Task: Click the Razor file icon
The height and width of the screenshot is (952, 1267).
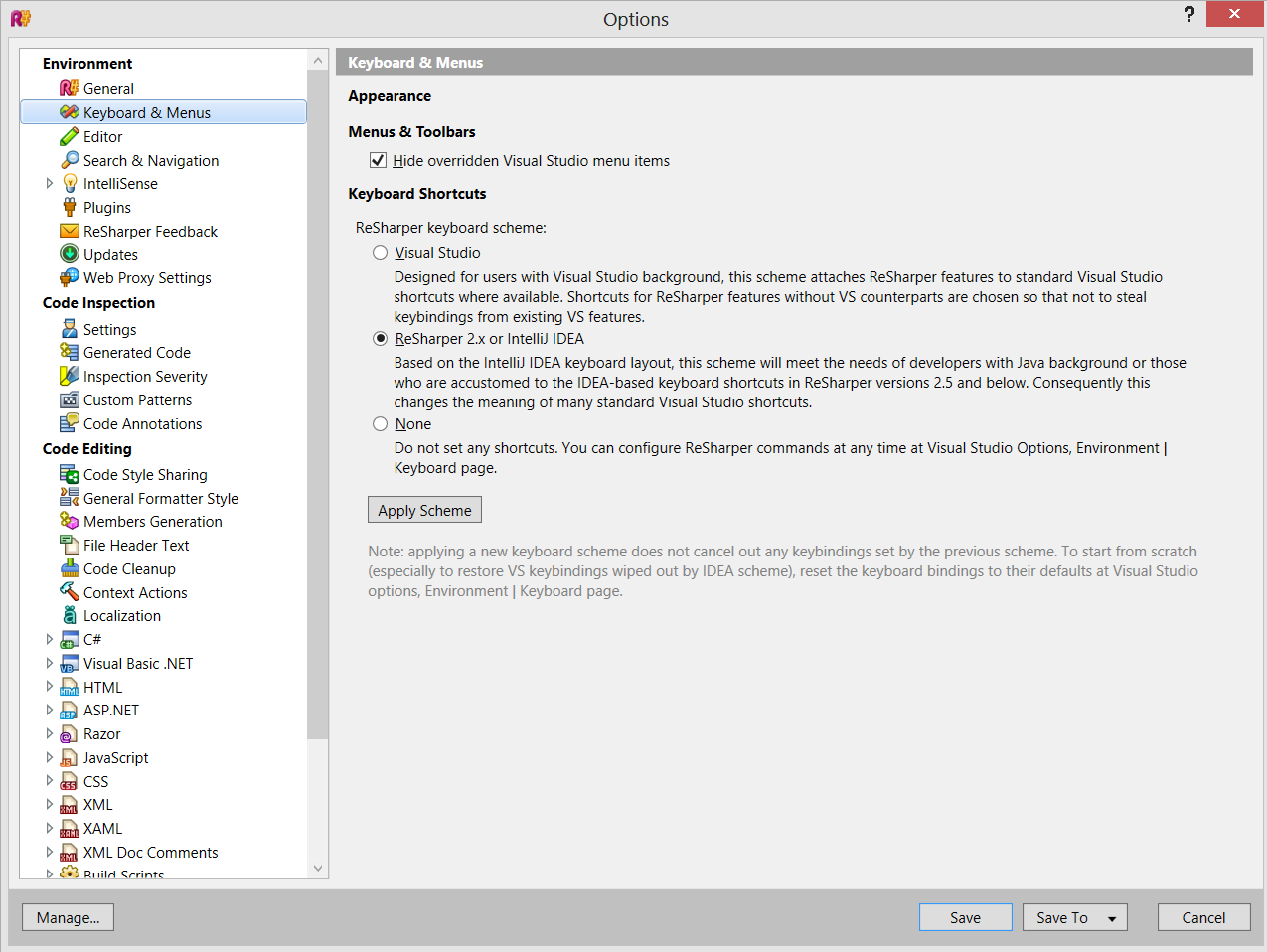Action: [70, 733]
